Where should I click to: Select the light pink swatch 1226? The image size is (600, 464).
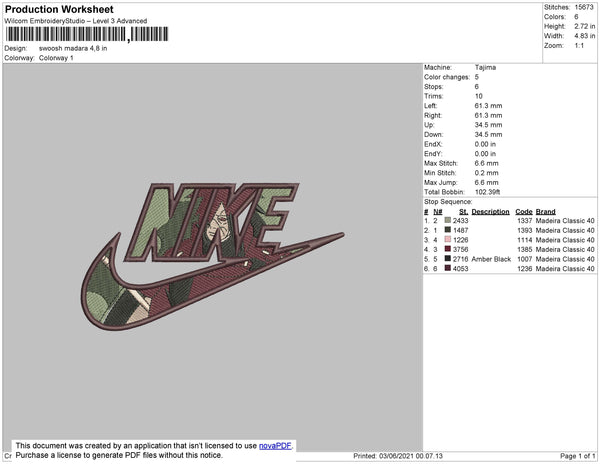(x=447, y=240)
